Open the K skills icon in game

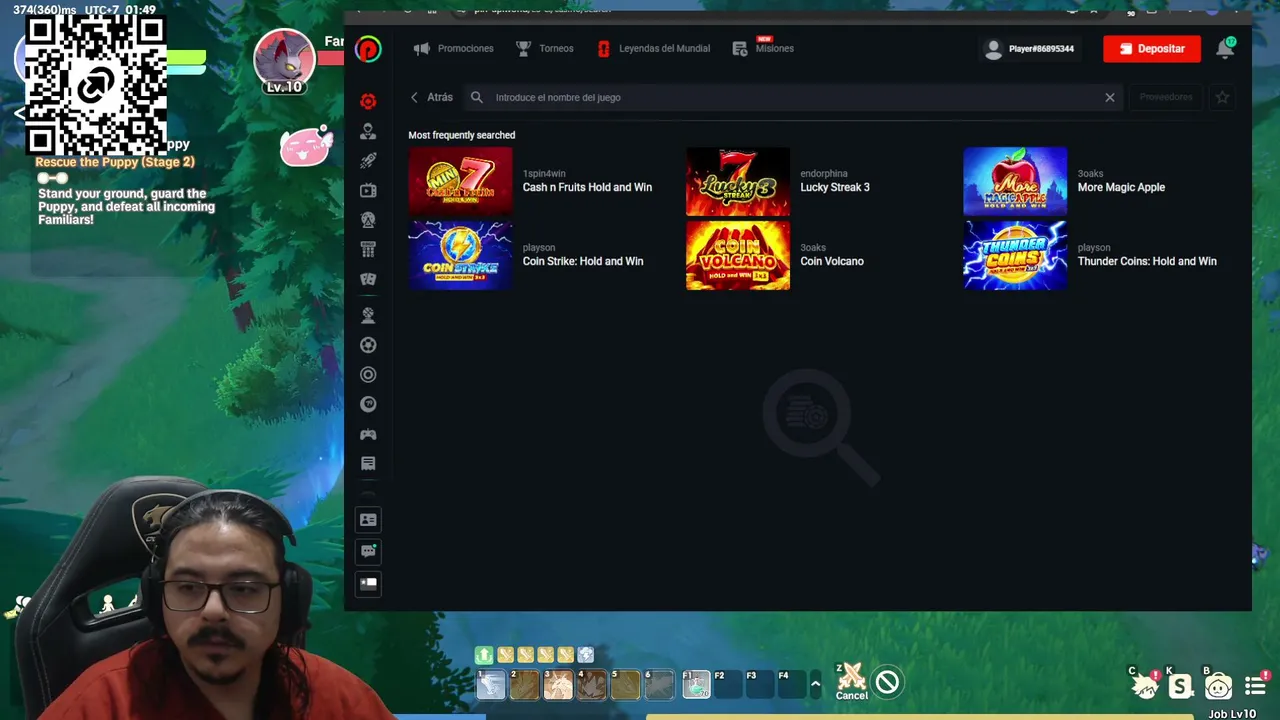[1180, 686]
